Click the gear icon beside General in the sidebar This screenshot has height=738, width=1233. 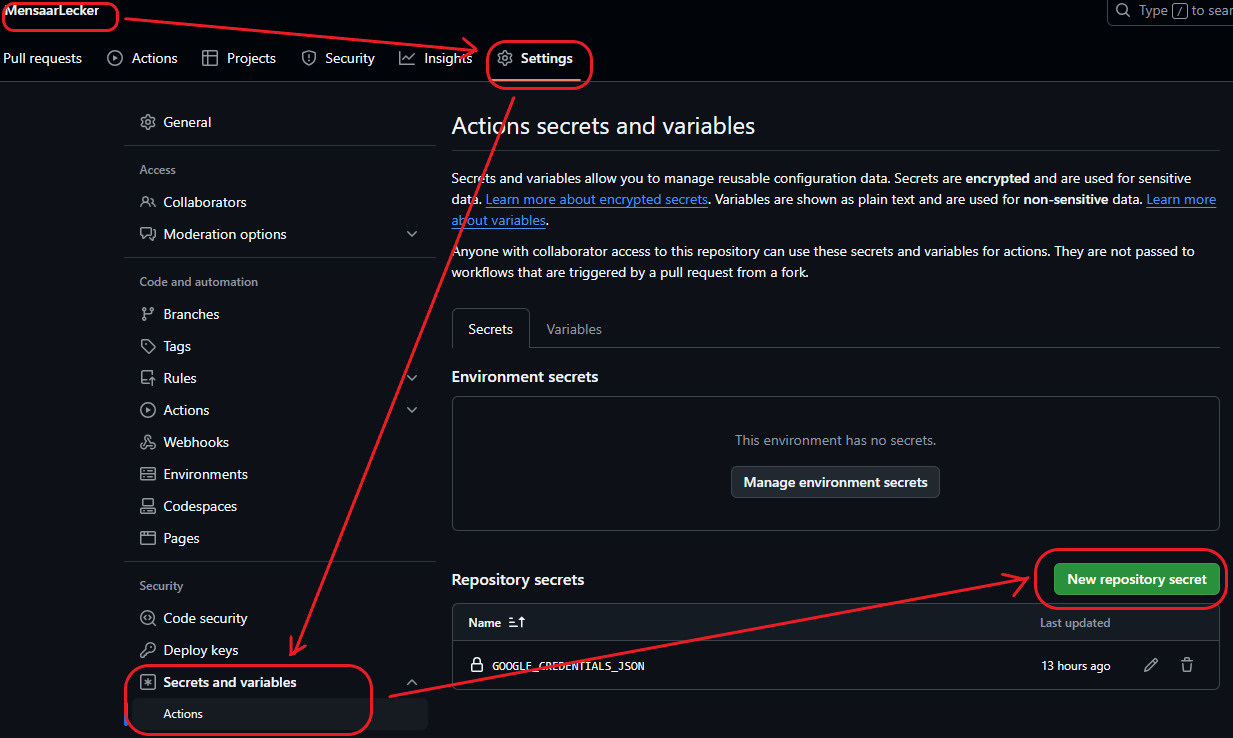(x=148, y=122)
